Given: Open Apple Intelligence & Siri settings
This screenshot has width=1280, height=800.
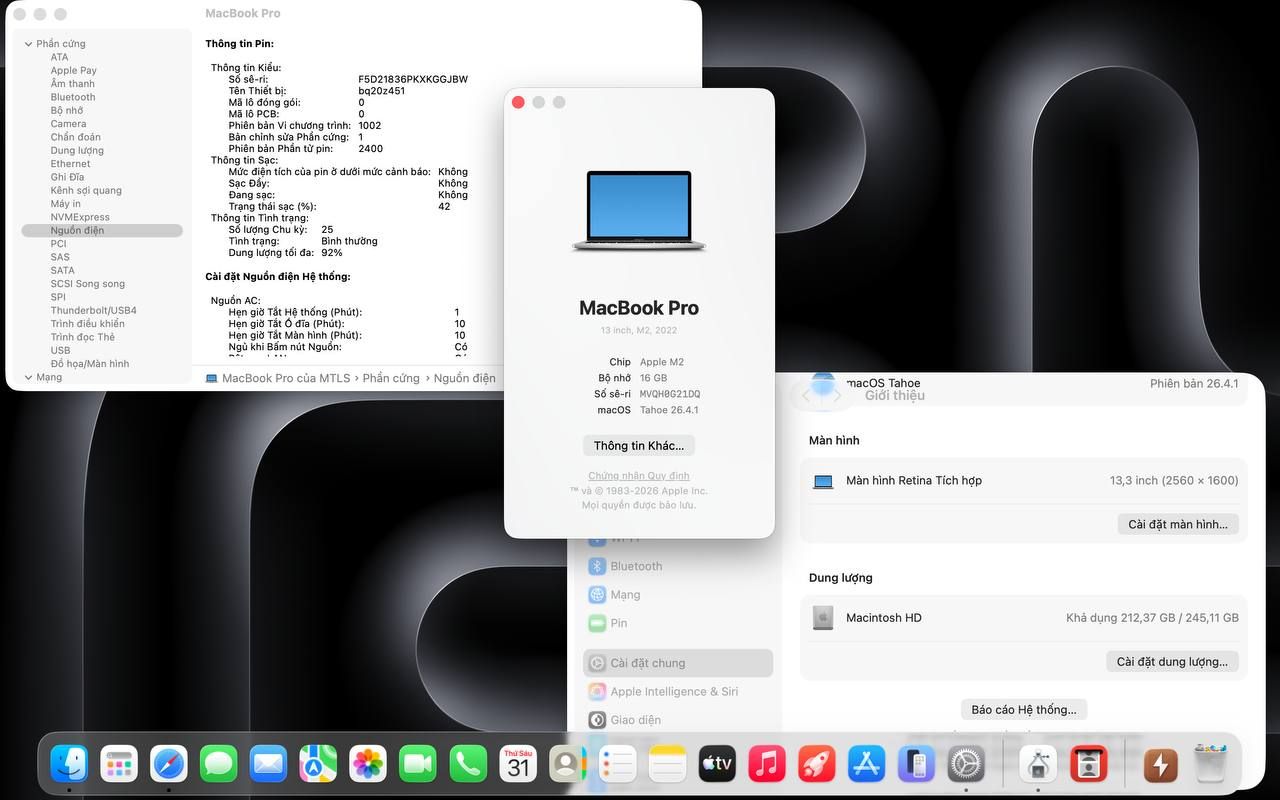Looking at the screenshot, I should coord(678,692).
